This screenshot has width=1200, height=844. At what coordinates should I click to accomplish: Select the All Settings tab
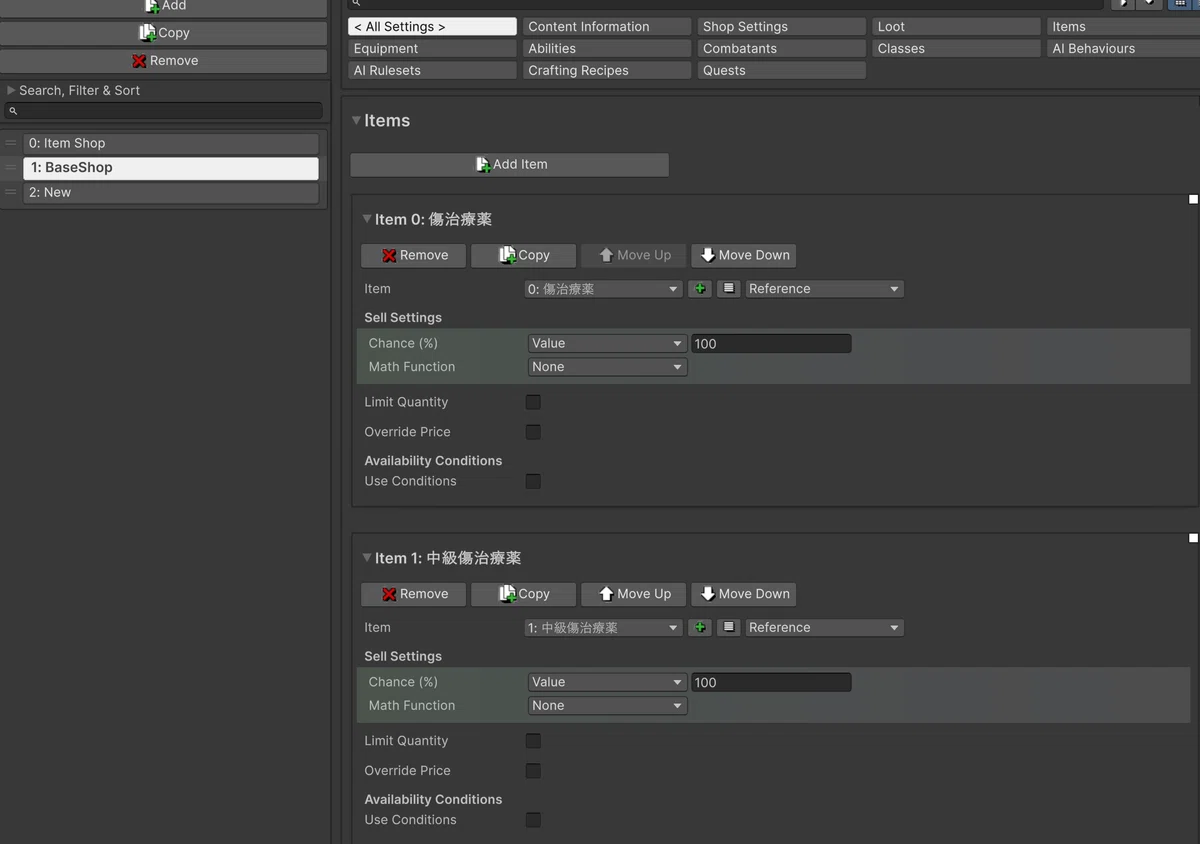pos(433,27)
